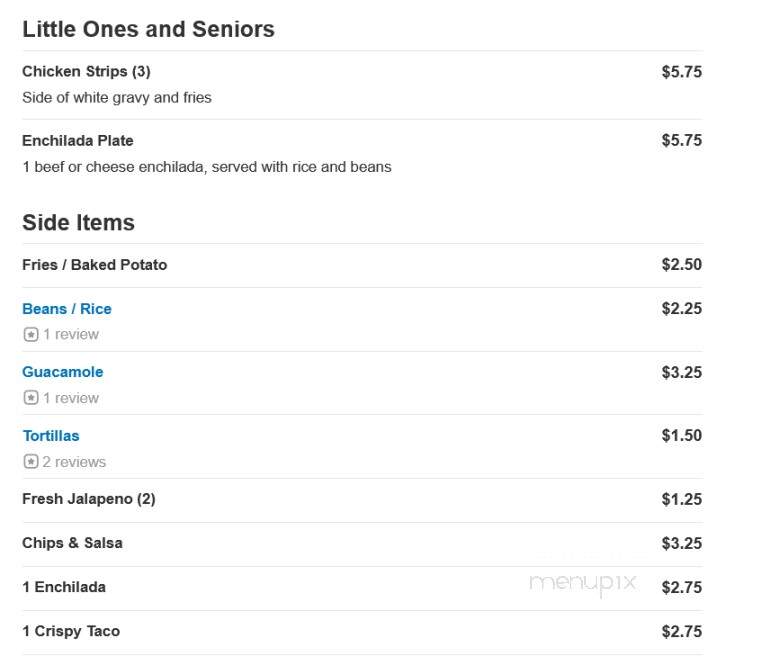The height and width of the screenshot is (665, 762).
Task: Open the Guacamole item link
Action: pos(63,372)
